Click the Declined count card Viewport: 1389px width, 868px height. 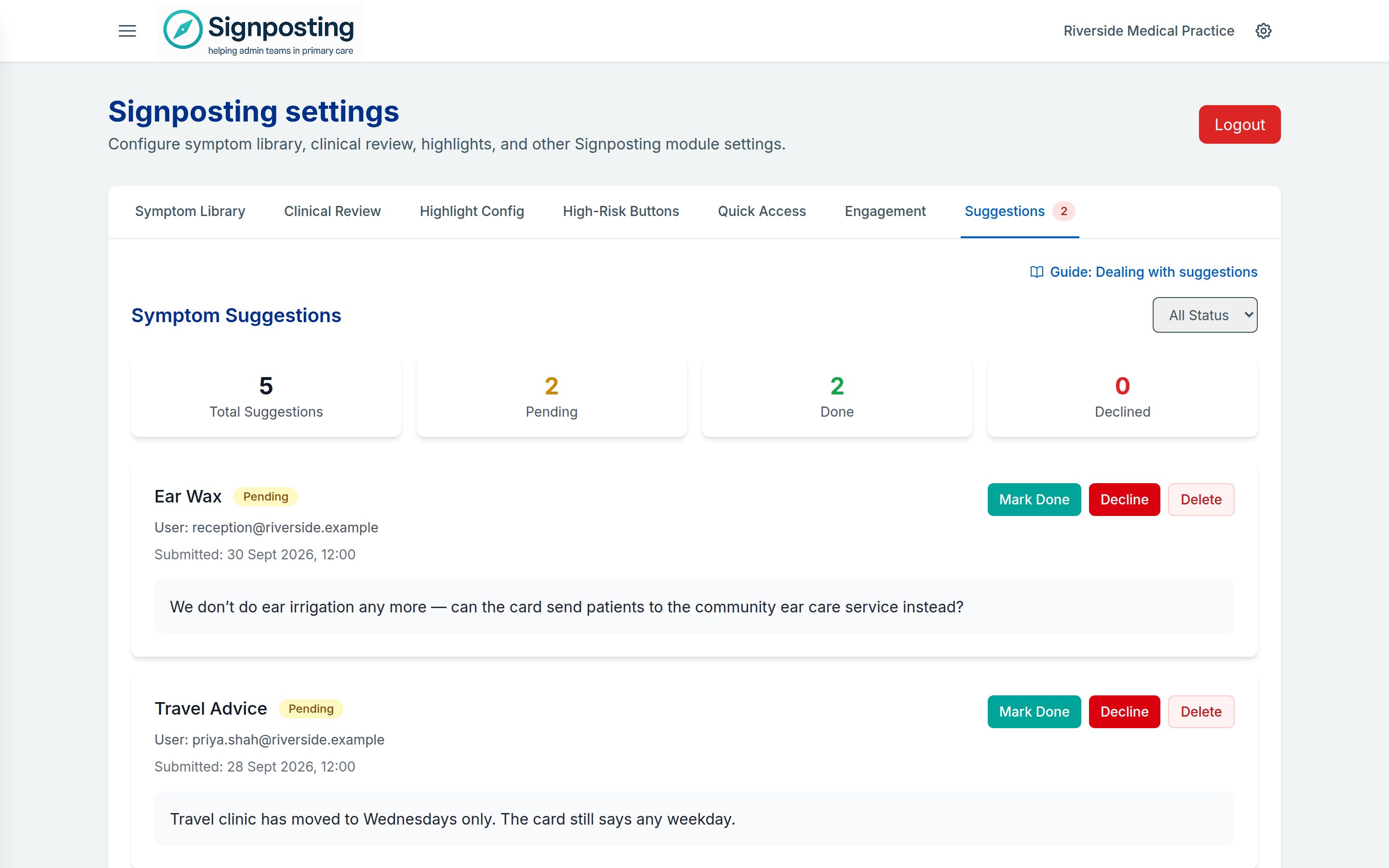tap(1122, 397)
